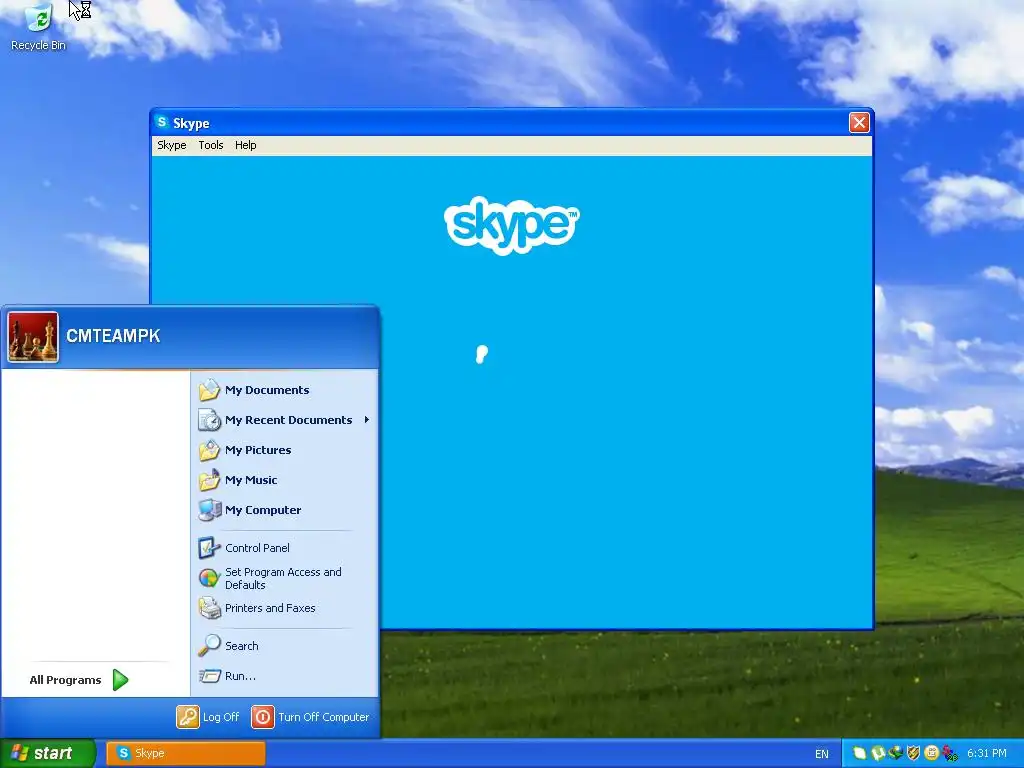1024x768 pixels.
Task: Open the Skype menu in the menu bar
Action: pyautogui.click(x=172, y=145)
